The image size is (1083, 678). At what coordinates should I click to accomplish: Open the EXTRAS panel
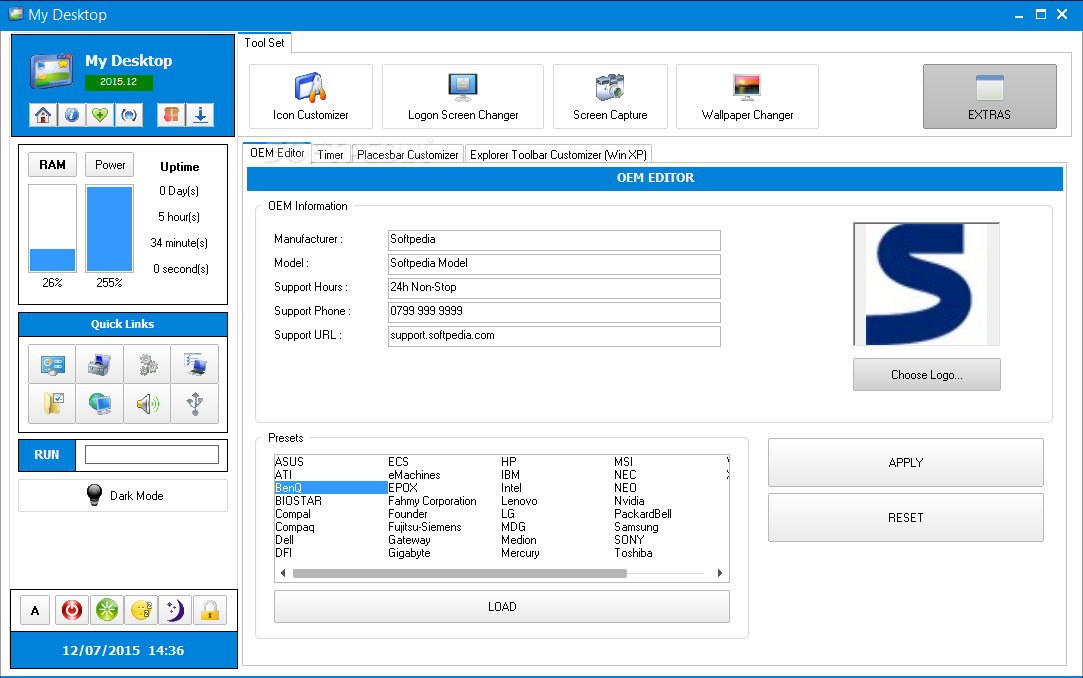(x=990, y=97)
